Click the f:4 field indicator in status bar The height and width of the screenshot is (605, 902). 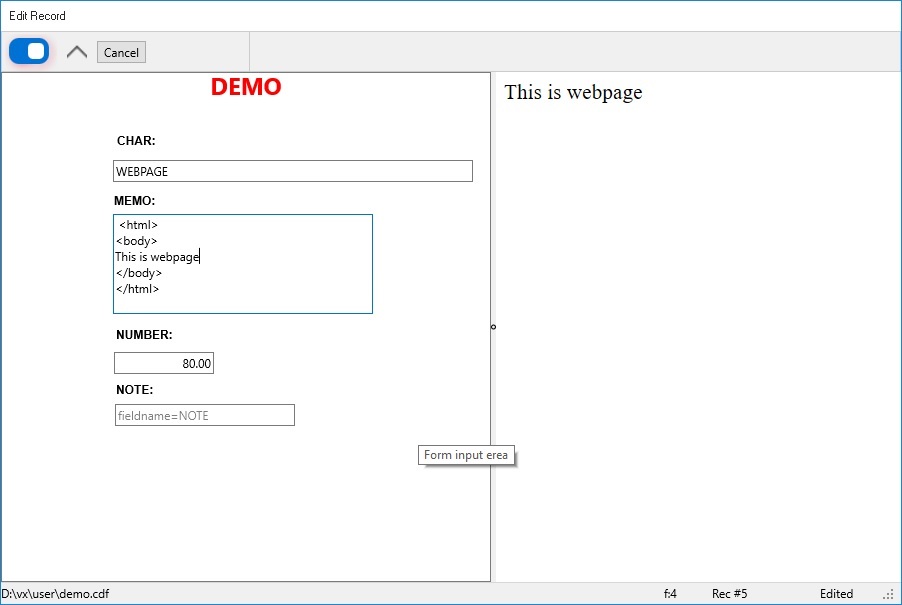[670, 594]
